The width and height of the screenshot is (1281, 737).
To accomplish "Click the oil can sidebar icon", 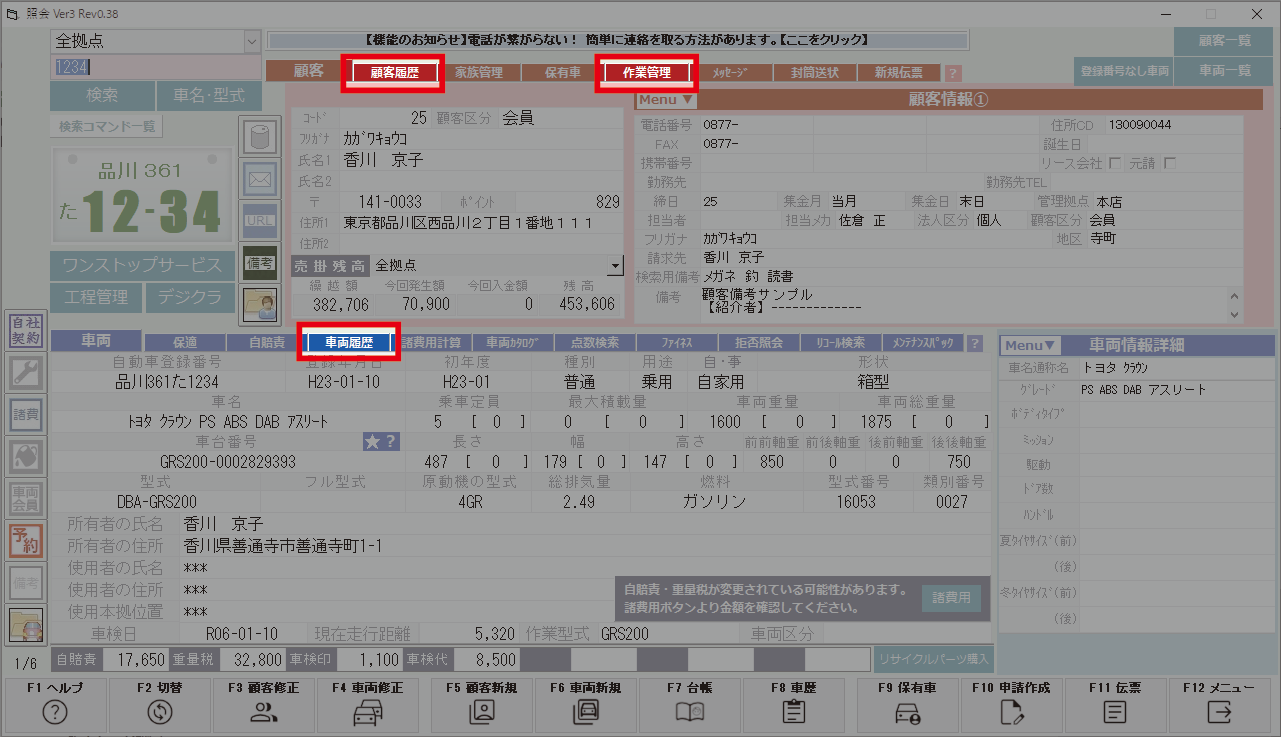I will tap(26, 456).
